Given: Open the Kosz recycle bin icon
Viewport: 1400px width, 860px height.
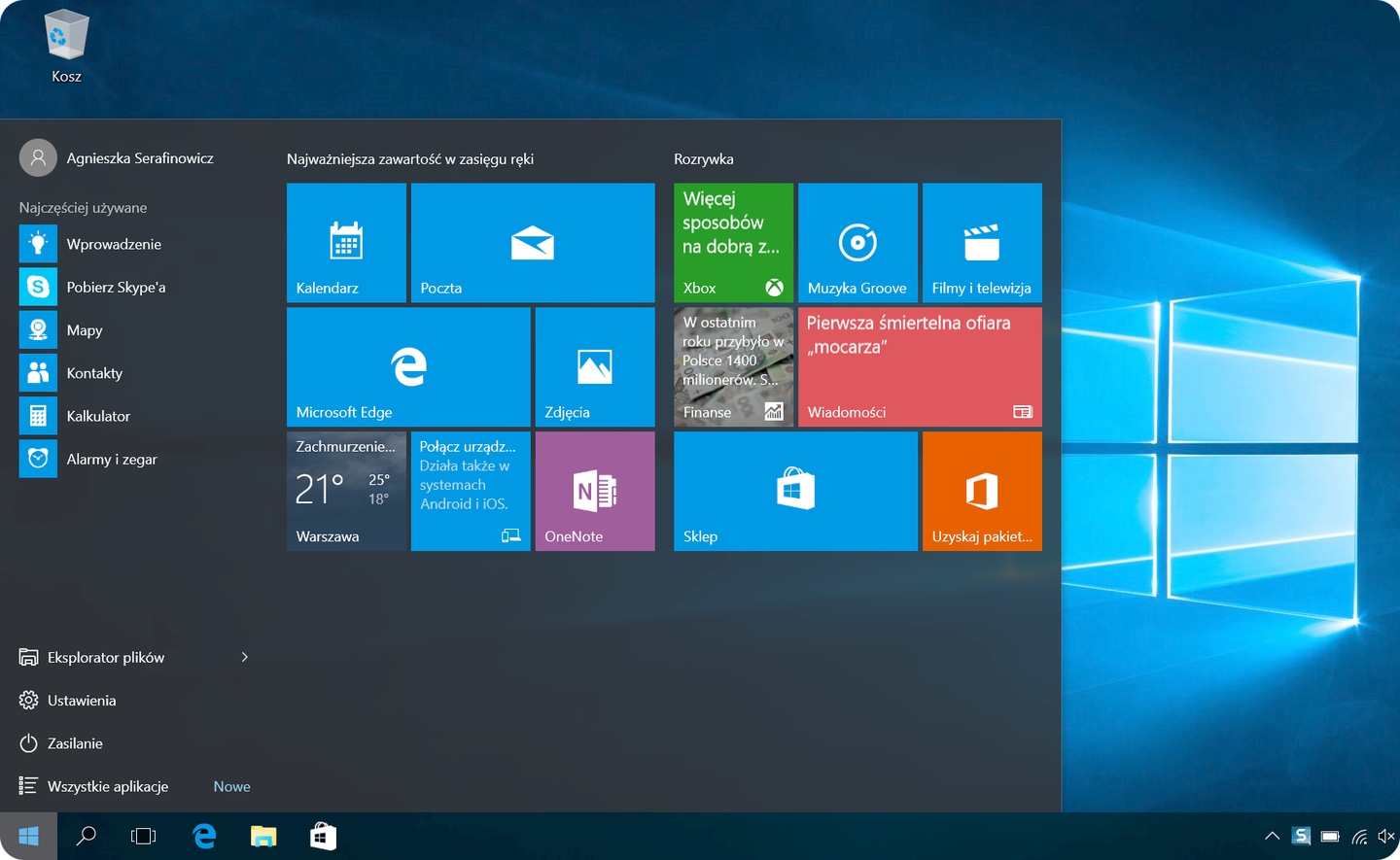Looking at the screenshot, I should (66, 47).
